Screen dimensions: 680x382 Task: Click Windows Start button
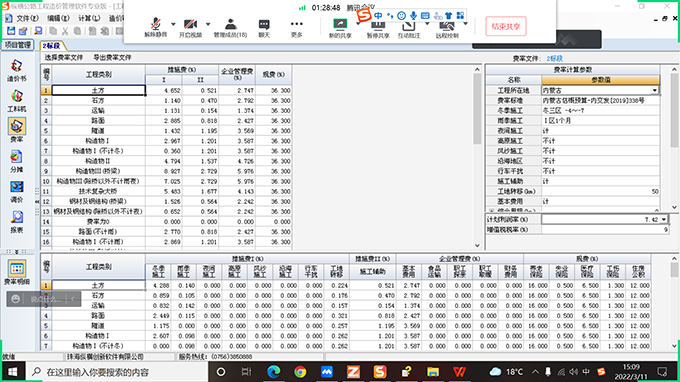tap(12, 372)
